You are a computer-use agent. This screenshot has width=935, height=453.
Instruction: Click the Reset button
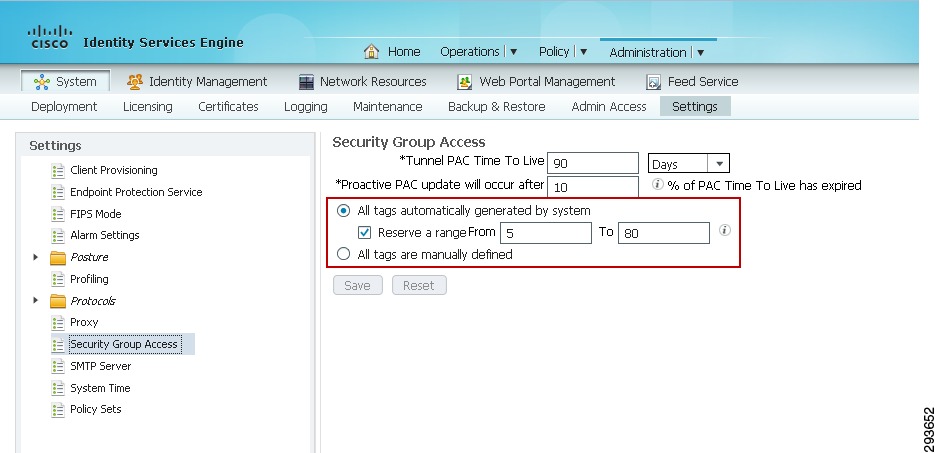(419, 286)
